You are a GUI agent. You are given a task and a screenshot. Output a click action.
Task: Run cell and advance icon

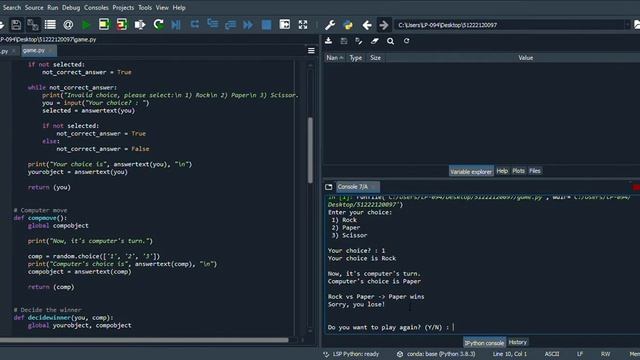pyautogui.click(x=122, y=25)
